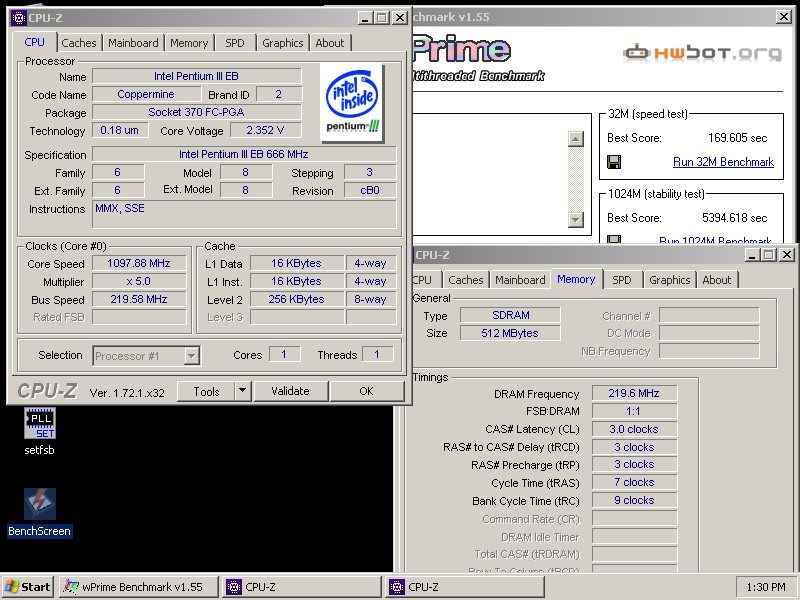The image size is (800, 600).
Task: Click the Intel Inside Pentium III logo
Action: 352,103
